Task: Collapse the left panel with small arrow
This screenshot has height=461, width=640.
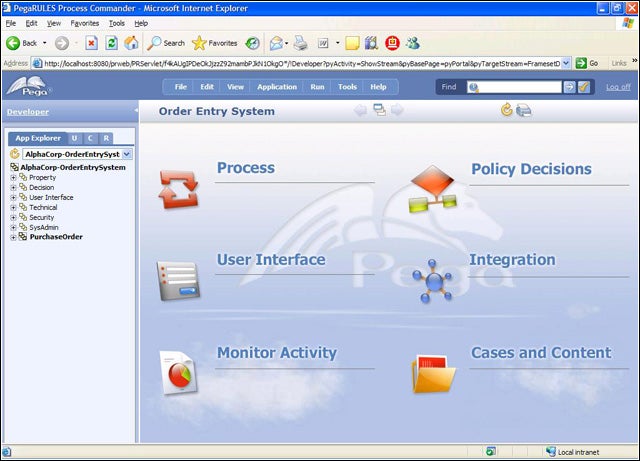Action: pos(136,110)
